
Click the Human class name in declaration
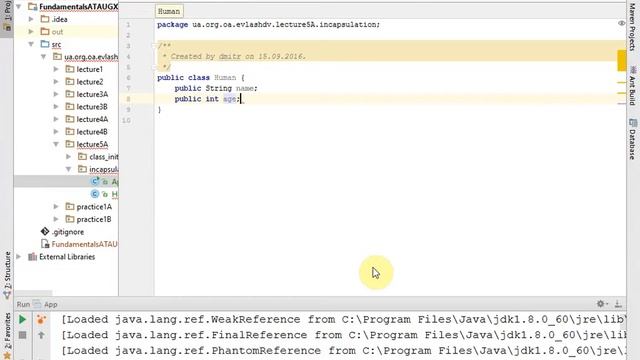225,78
